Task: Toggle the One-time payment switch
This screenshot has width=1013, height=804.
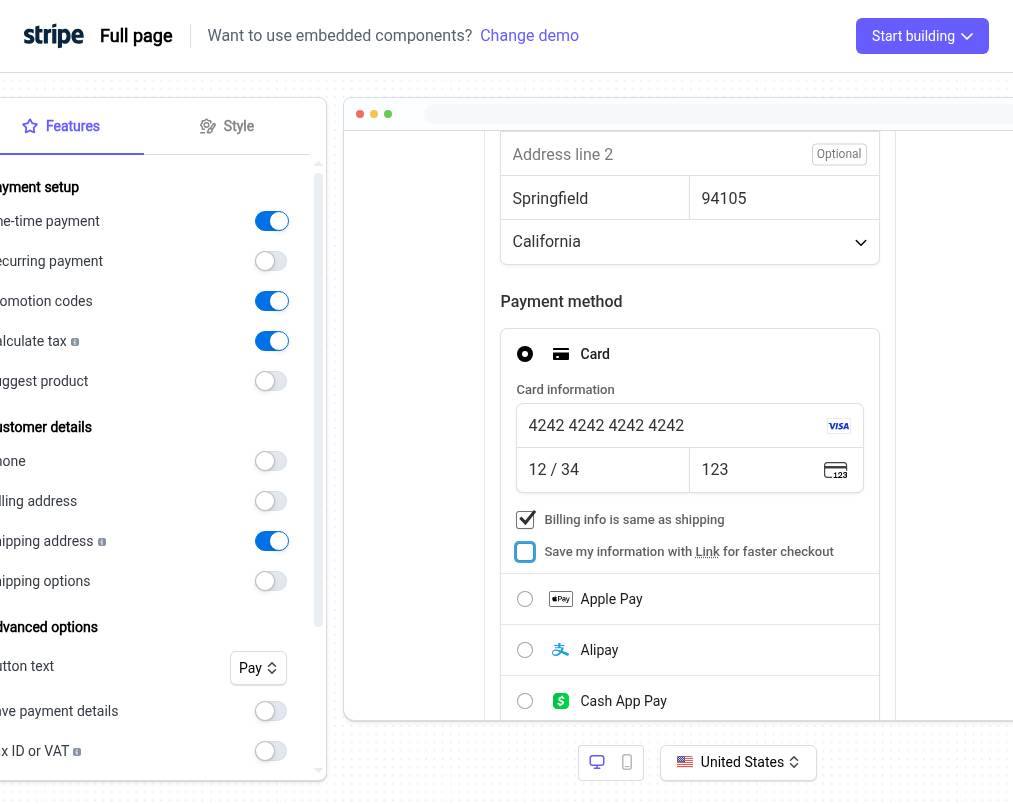Action: (x=271, y=221)
